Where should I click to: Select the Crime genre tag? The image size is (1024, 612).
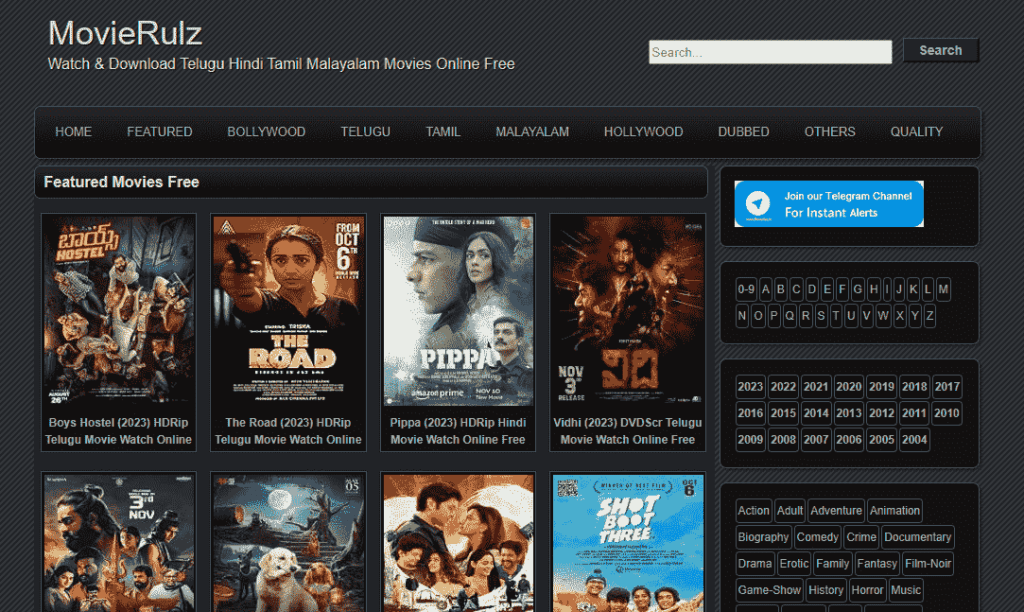click(x=861, y=537)
